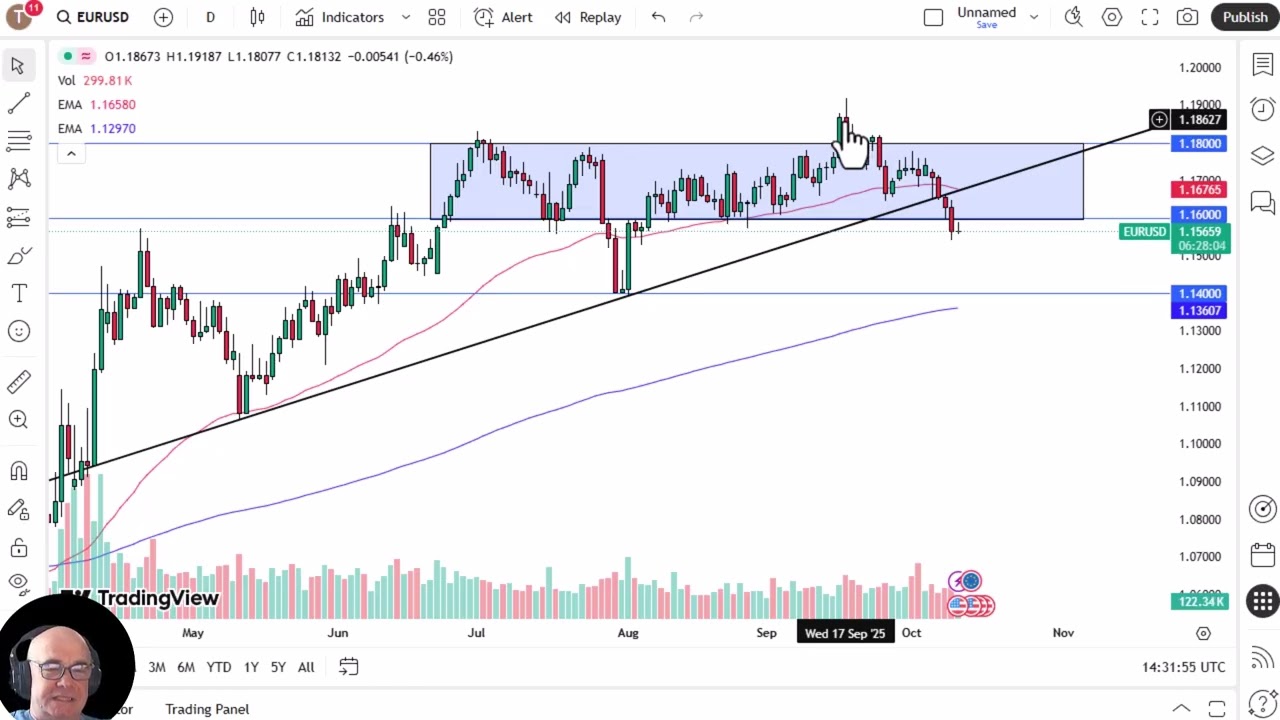Open the Unnamed layout dropdown arrow
1280x720 pixels.
[x=1034, y=17]
